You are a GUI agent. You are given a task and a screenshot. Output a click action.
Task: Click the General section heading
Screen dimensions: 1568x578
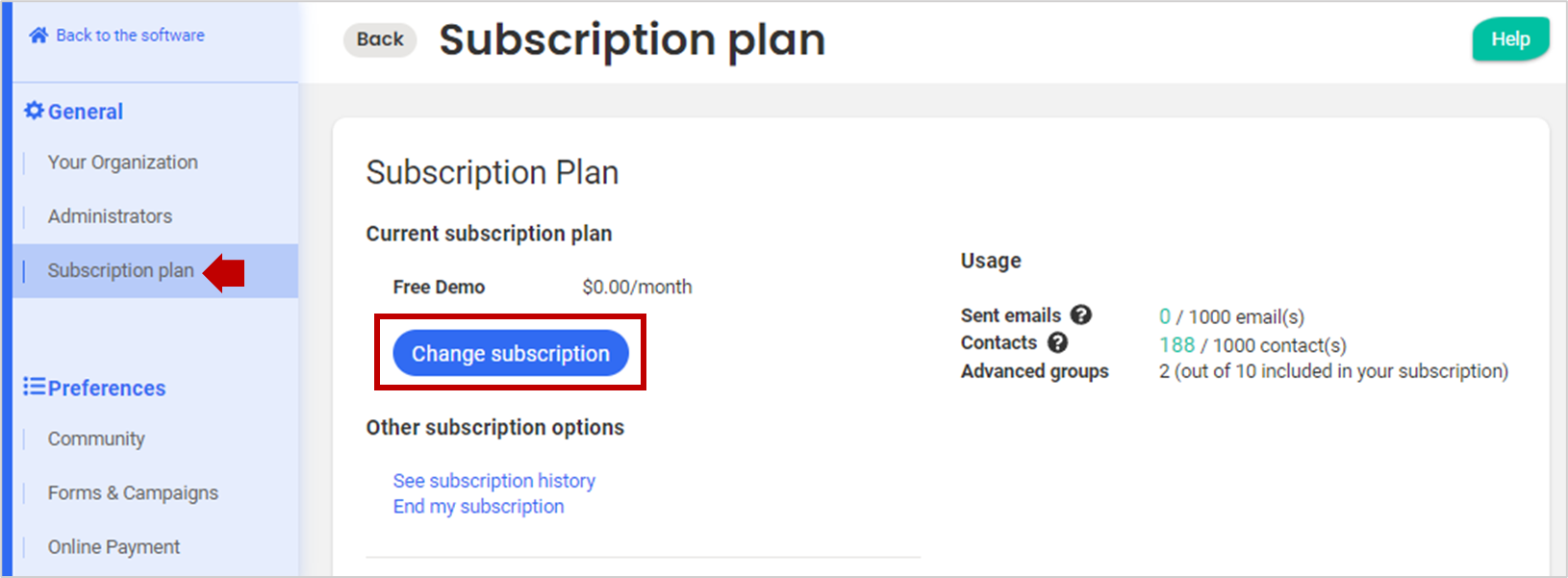tap(86, 112)
